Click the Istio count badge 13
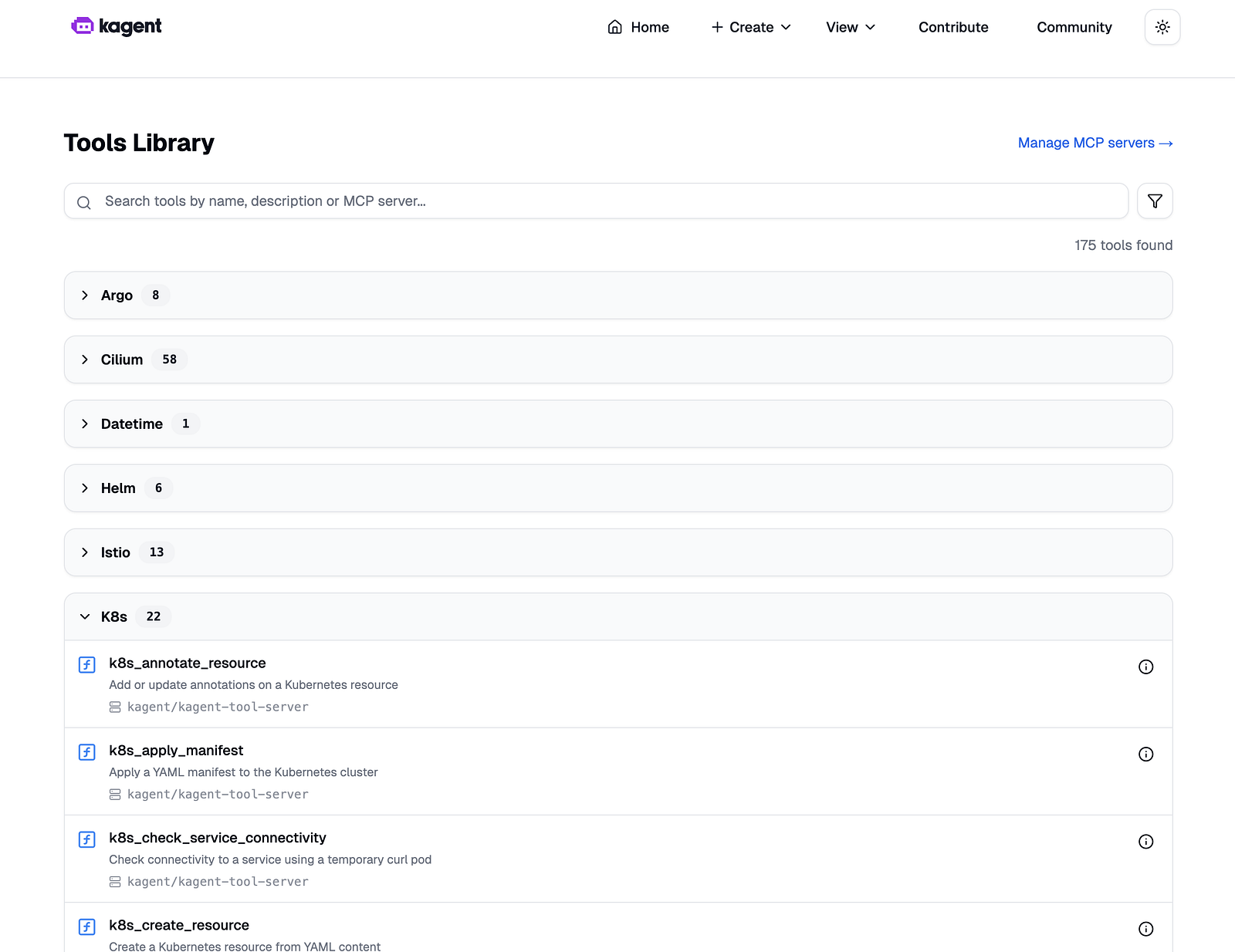The height and width of the screenshot is (952, 1235). pos(157,552)
